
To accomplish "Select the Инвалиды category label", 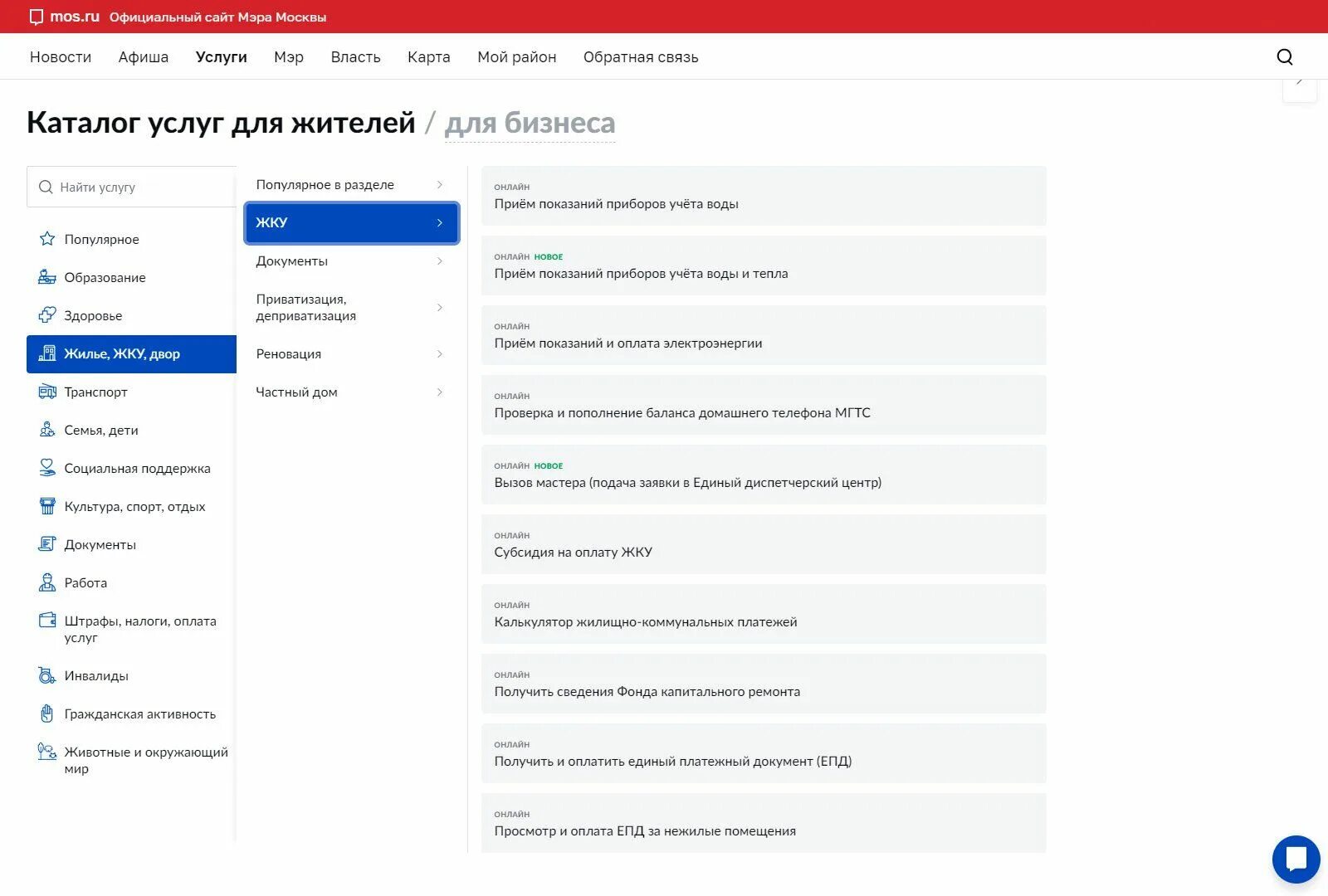I will pyautogui.click(x=96, y=676).
